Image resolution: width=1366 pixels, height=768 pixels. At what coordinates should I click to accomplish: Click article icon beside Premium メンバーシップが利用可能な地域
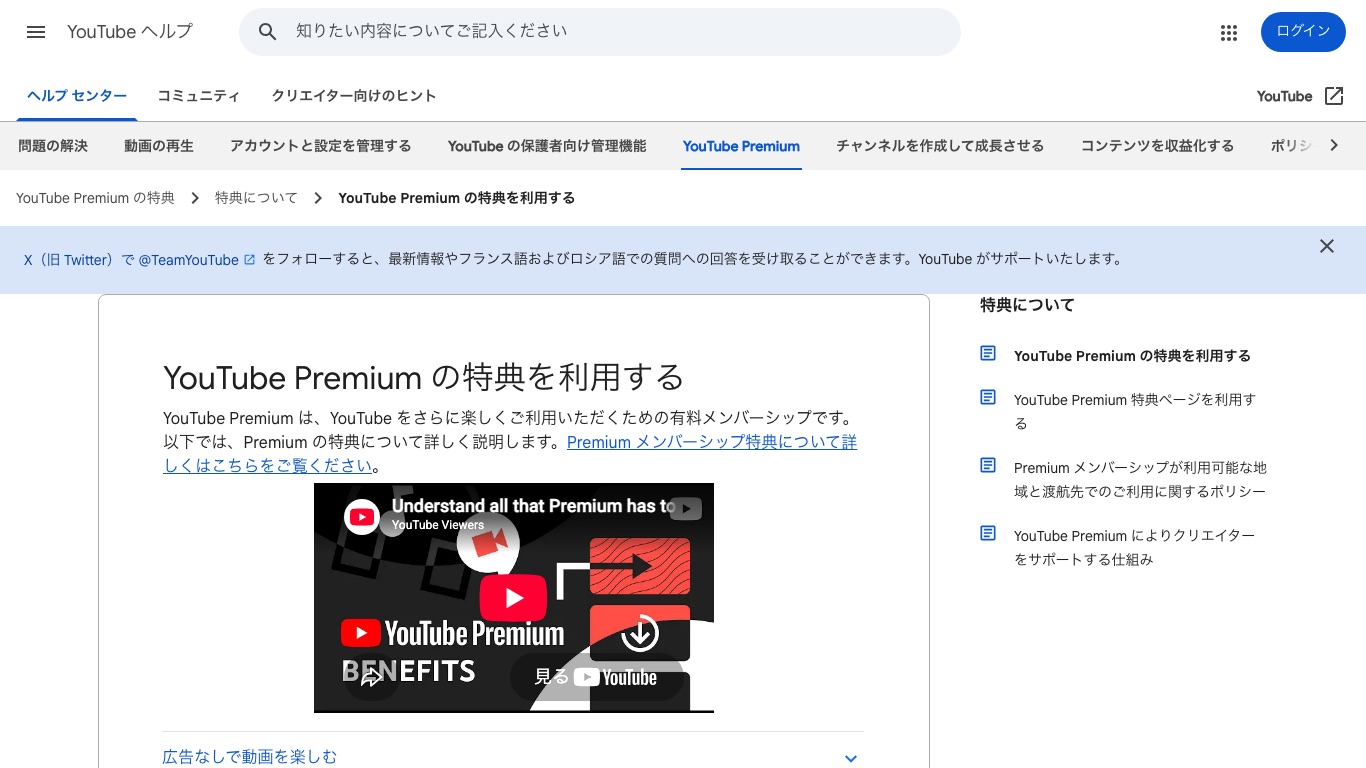(x=988, y=465)
